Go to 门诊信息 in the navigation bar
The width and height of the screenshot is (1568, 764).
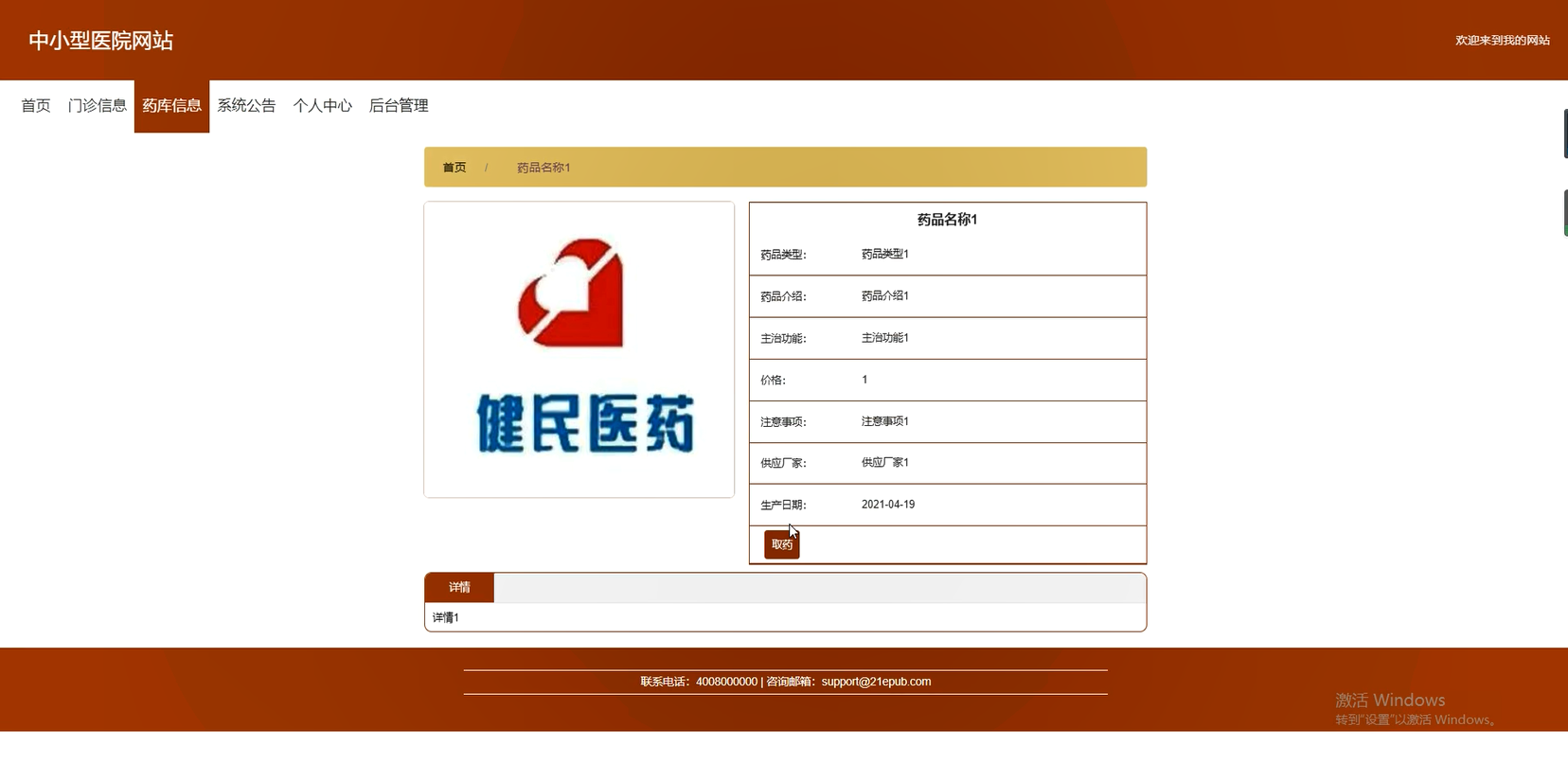97,106
